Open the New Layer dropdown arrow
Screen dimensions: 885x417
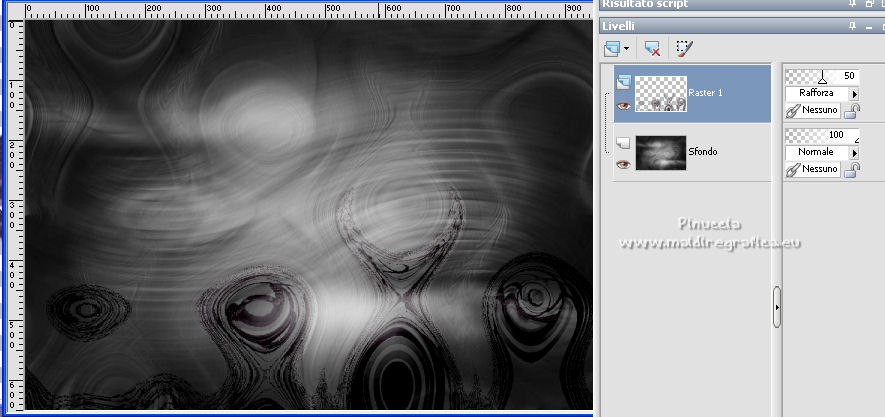[626, 49]
